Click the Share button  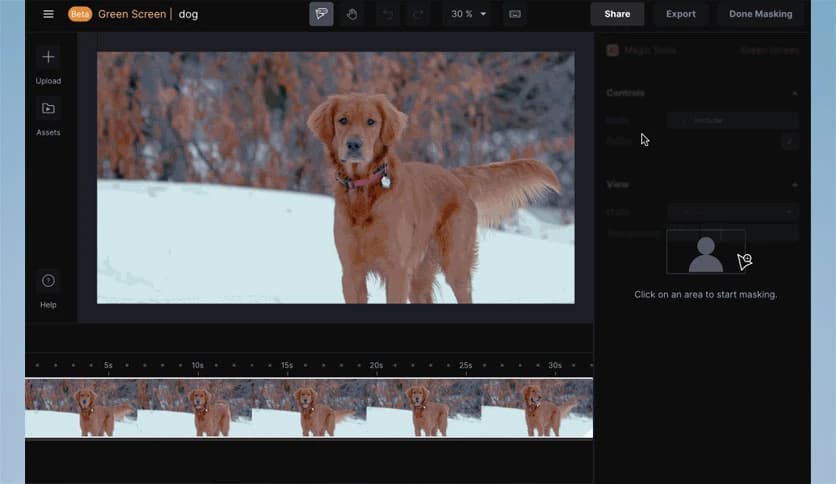617,14
